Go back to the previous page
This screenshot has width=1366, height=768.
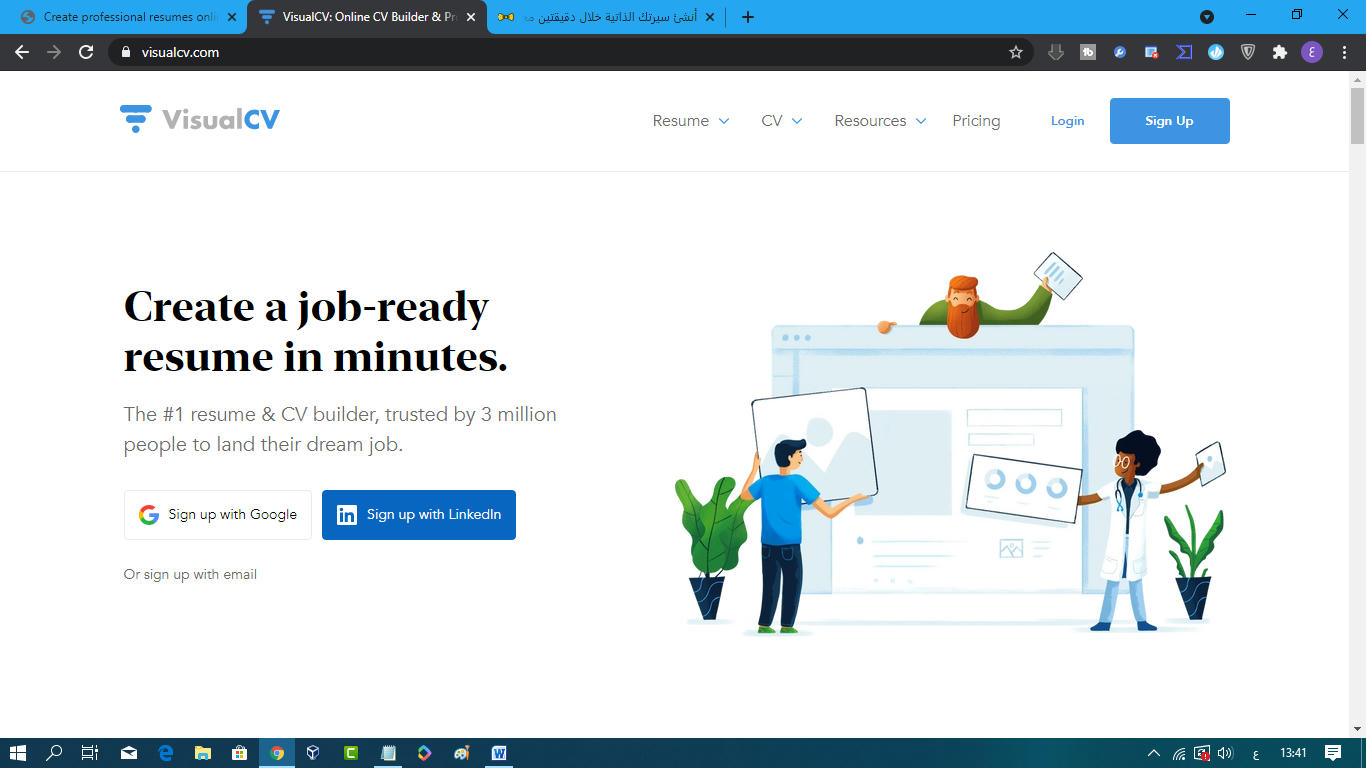[22, 52]
